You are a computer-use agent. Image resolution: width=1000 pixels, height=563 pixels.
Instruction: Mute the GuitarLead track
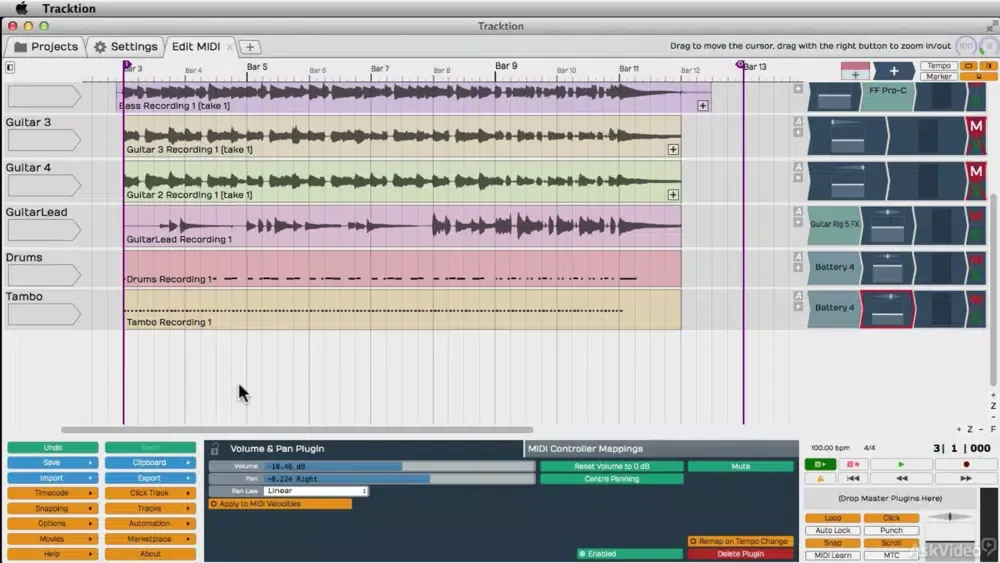pos(976,217)
